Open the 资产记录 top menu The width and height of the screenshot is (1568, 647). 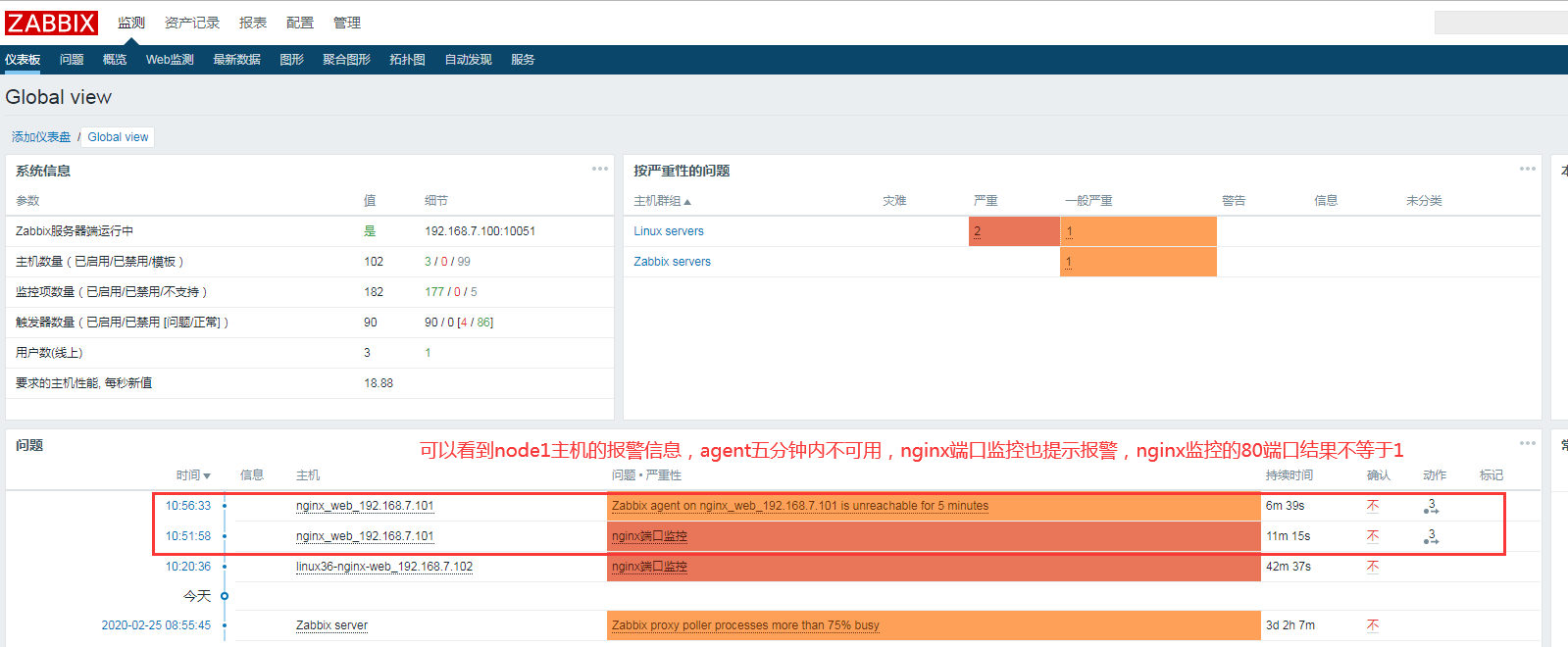(x=192, y=23)
